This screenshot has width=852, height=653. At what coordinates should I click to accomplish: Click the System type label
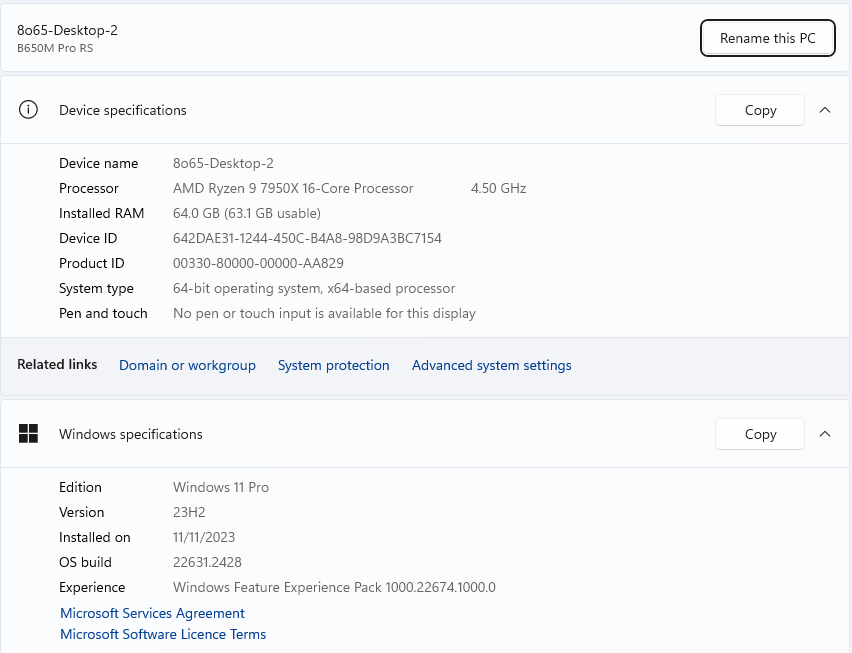tap(96, 288)
